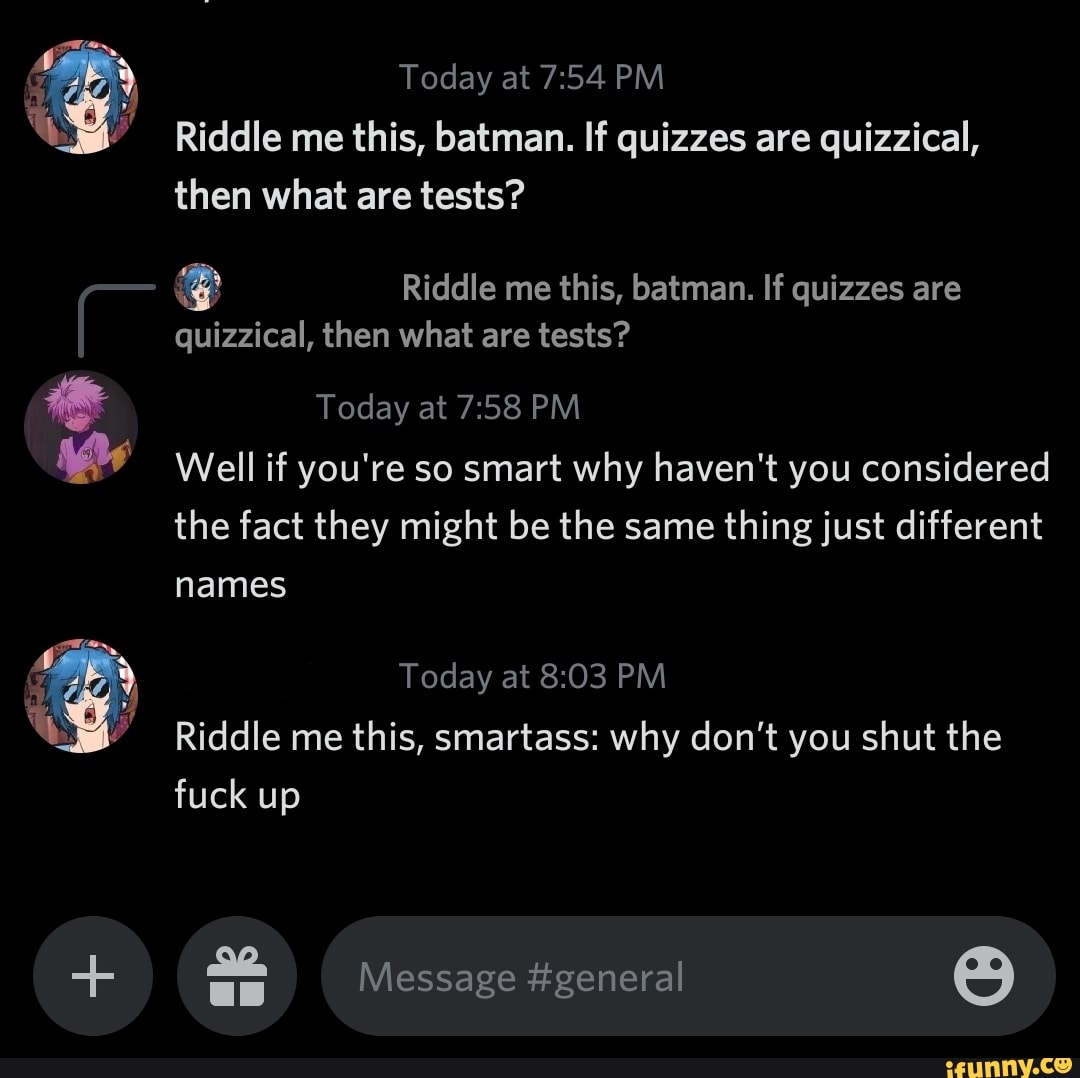Open the plus attachment button
Image resolution: width=1080 pixels, height=1078 pixels.
[x=93, y=975]
